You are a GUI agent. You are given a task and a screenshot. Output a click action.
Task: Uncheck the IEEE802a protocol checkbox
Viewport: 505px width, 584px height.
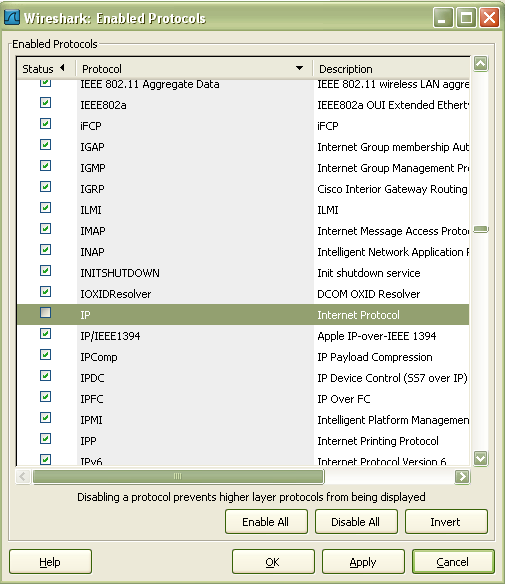(45, 102)
